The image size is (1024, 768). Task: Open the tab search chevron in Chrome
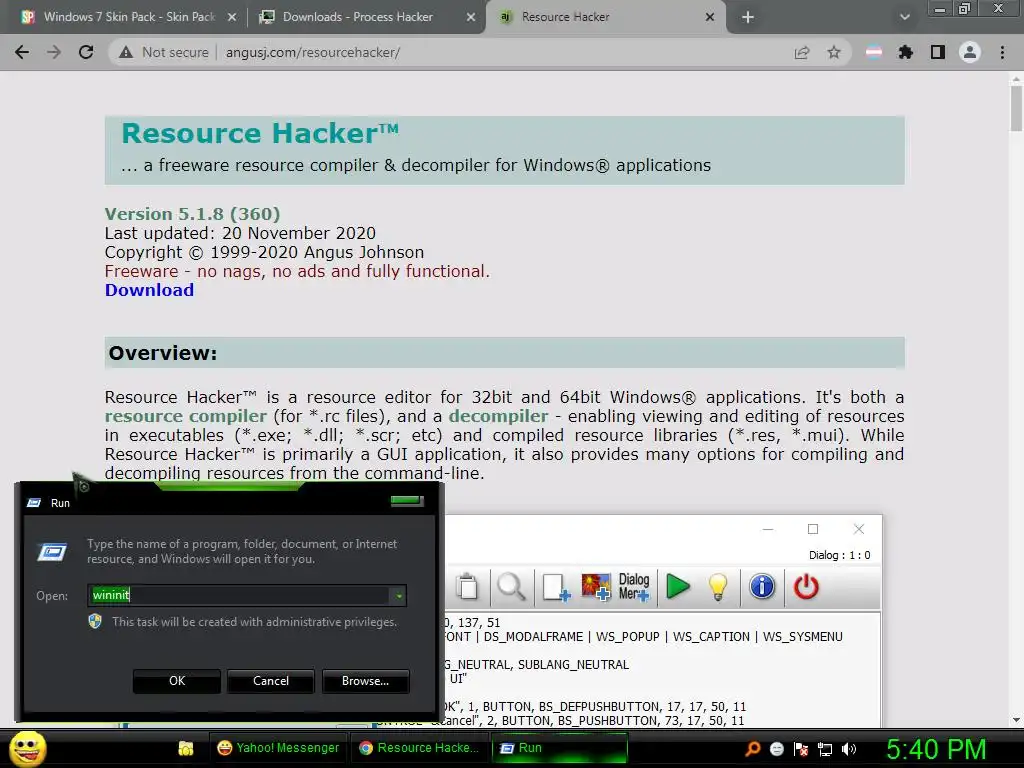click(904, 17)
